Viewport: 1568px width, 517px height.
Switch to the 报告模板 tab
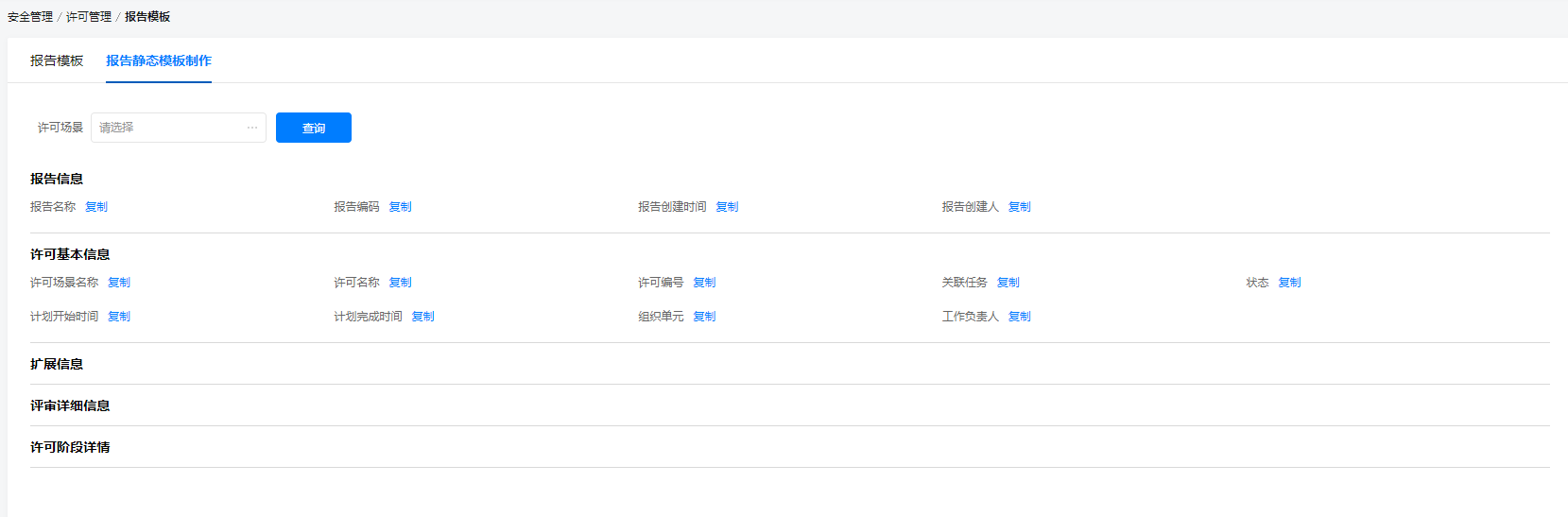pos(57,60)
